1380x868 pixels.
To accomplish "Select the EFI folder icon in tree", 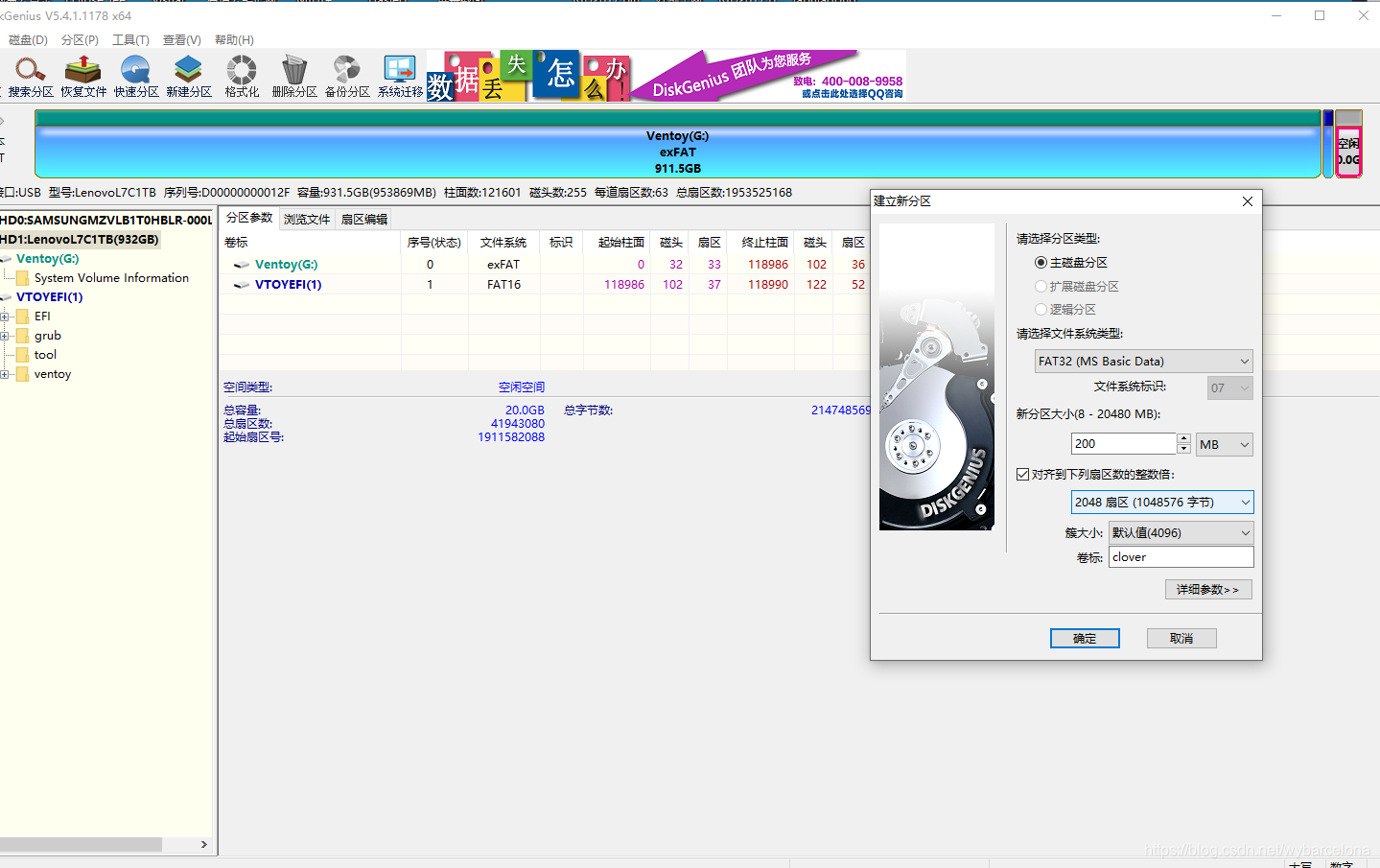I will click(23, 317).
